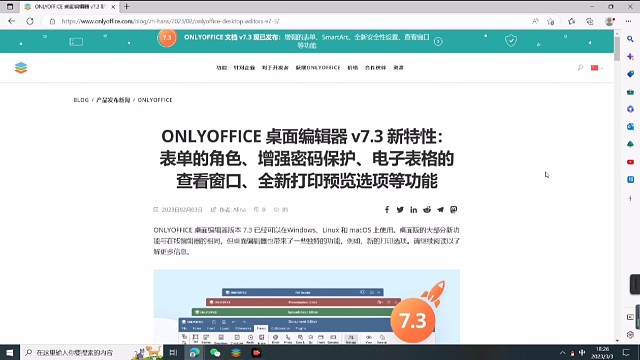Open Edge sidebar Shopping tag icon
640x360 pixels.
(630, 74)
